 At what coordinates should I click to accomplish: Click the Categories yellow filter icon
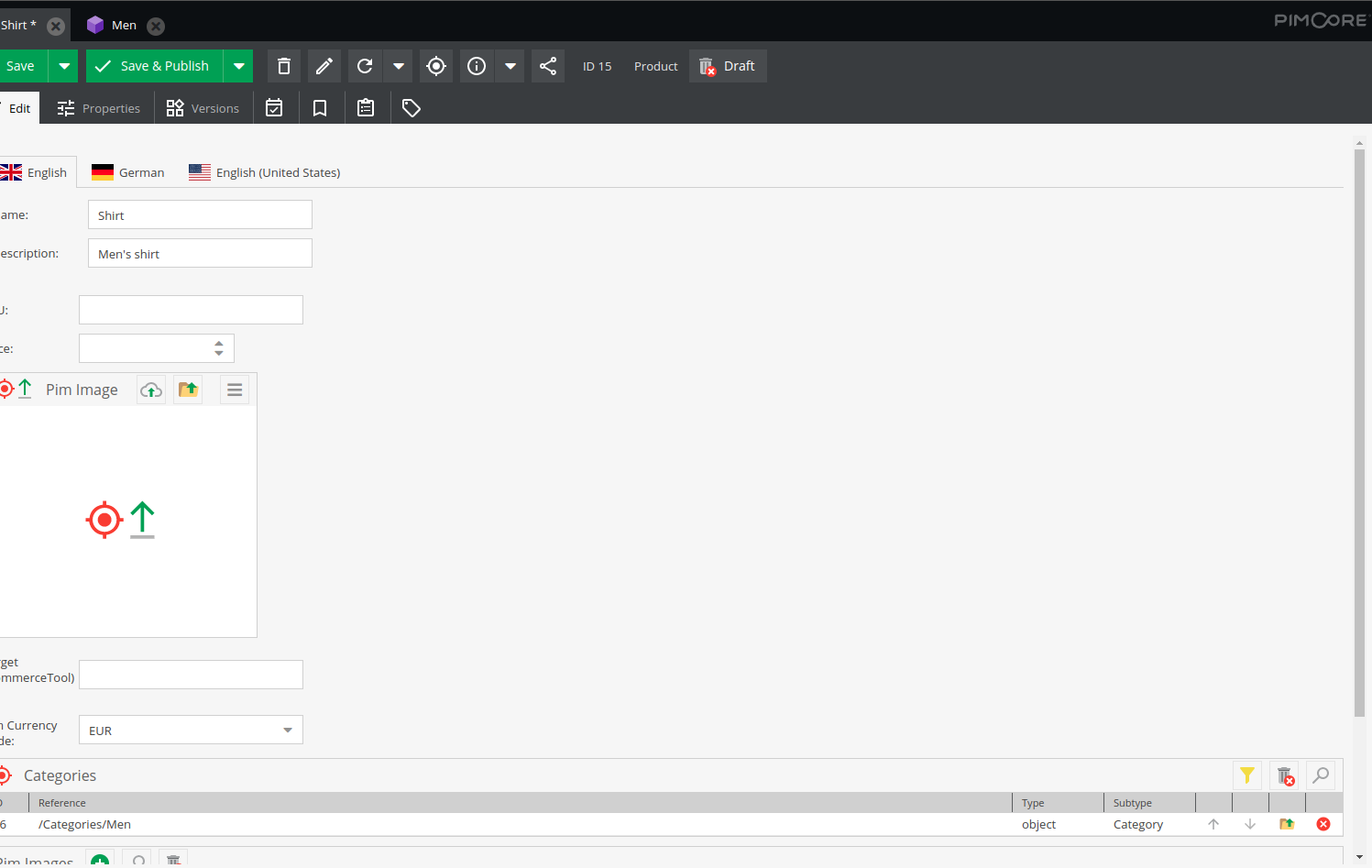pyautogui.click(x=1247, y=775)
